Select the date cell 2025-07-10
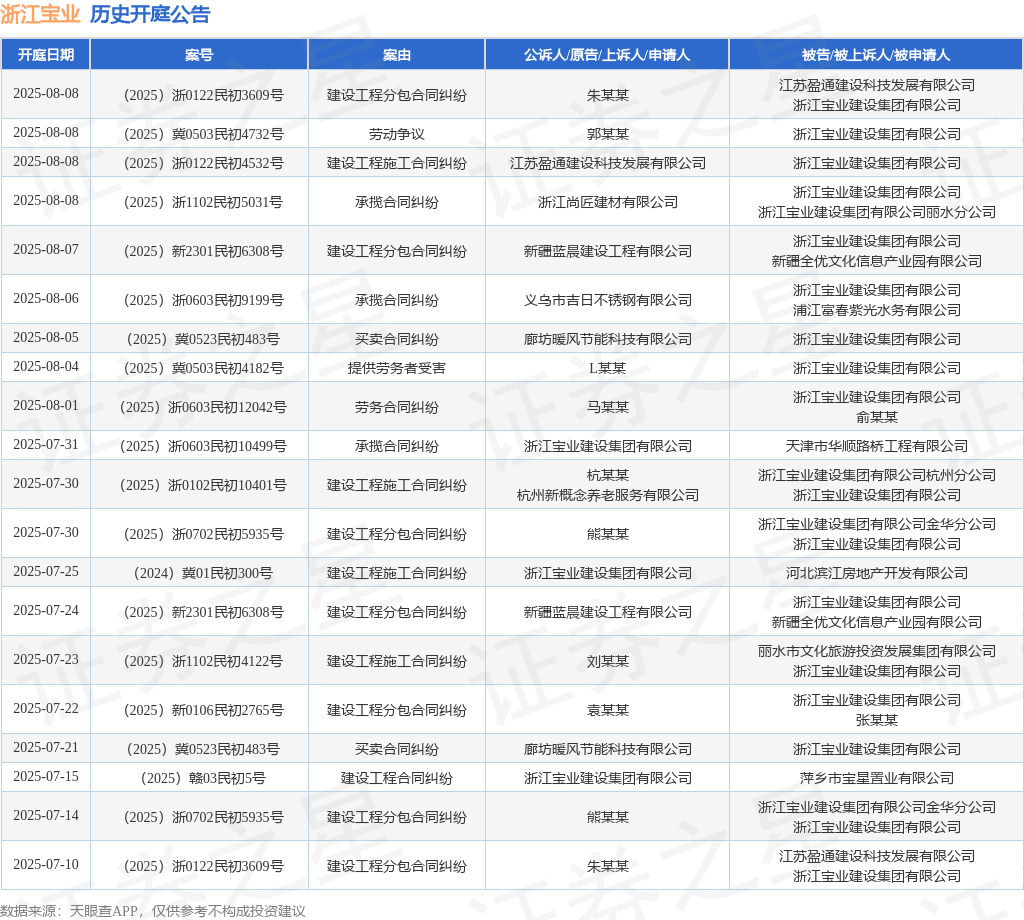Image resolution: width=1024 pixels, height=920 pixels. click(x=46, y=864)
